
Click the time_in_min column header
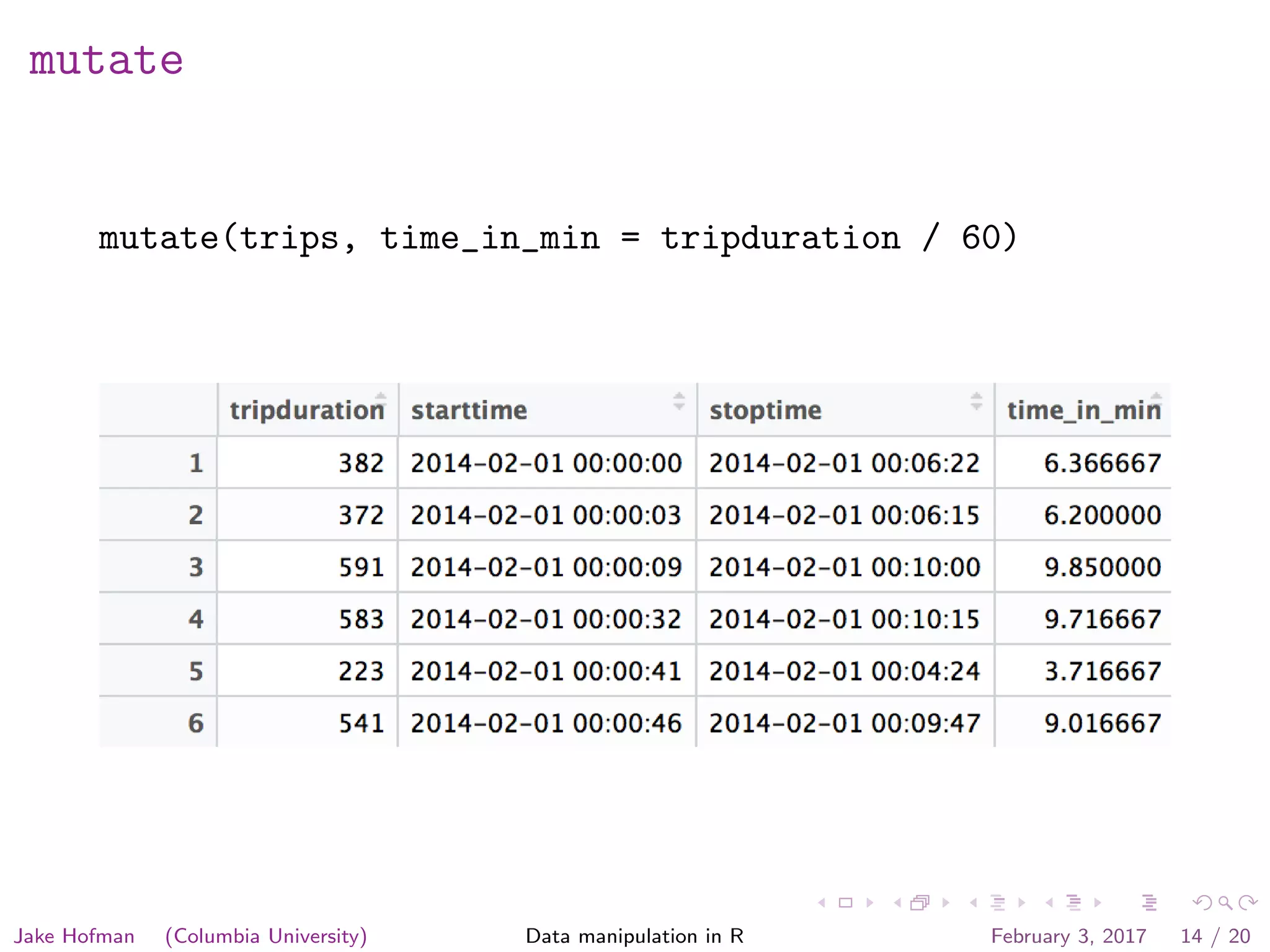pos(1083,410)
